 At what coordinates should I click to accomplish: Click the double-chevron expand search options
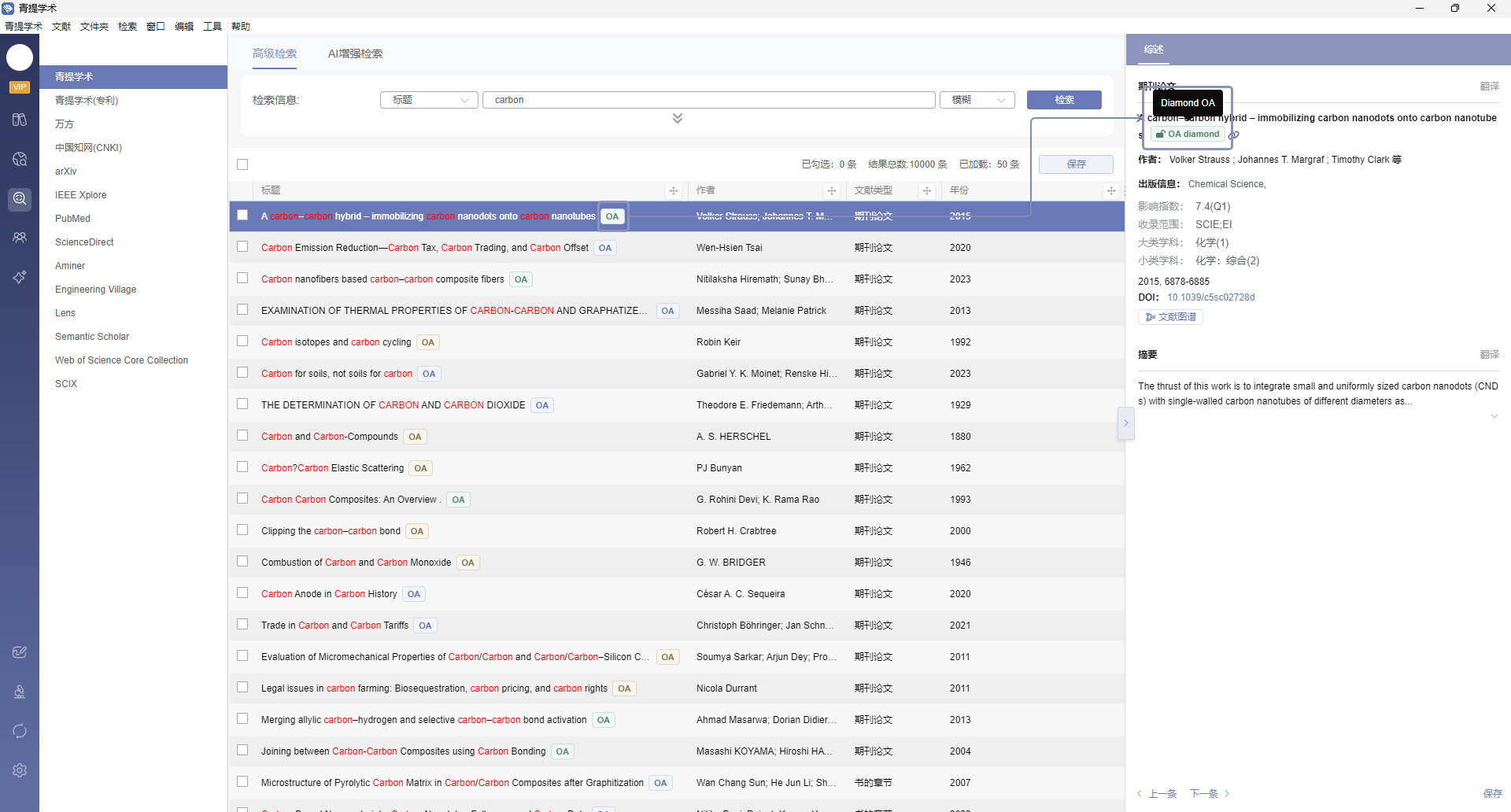point(678,118)
